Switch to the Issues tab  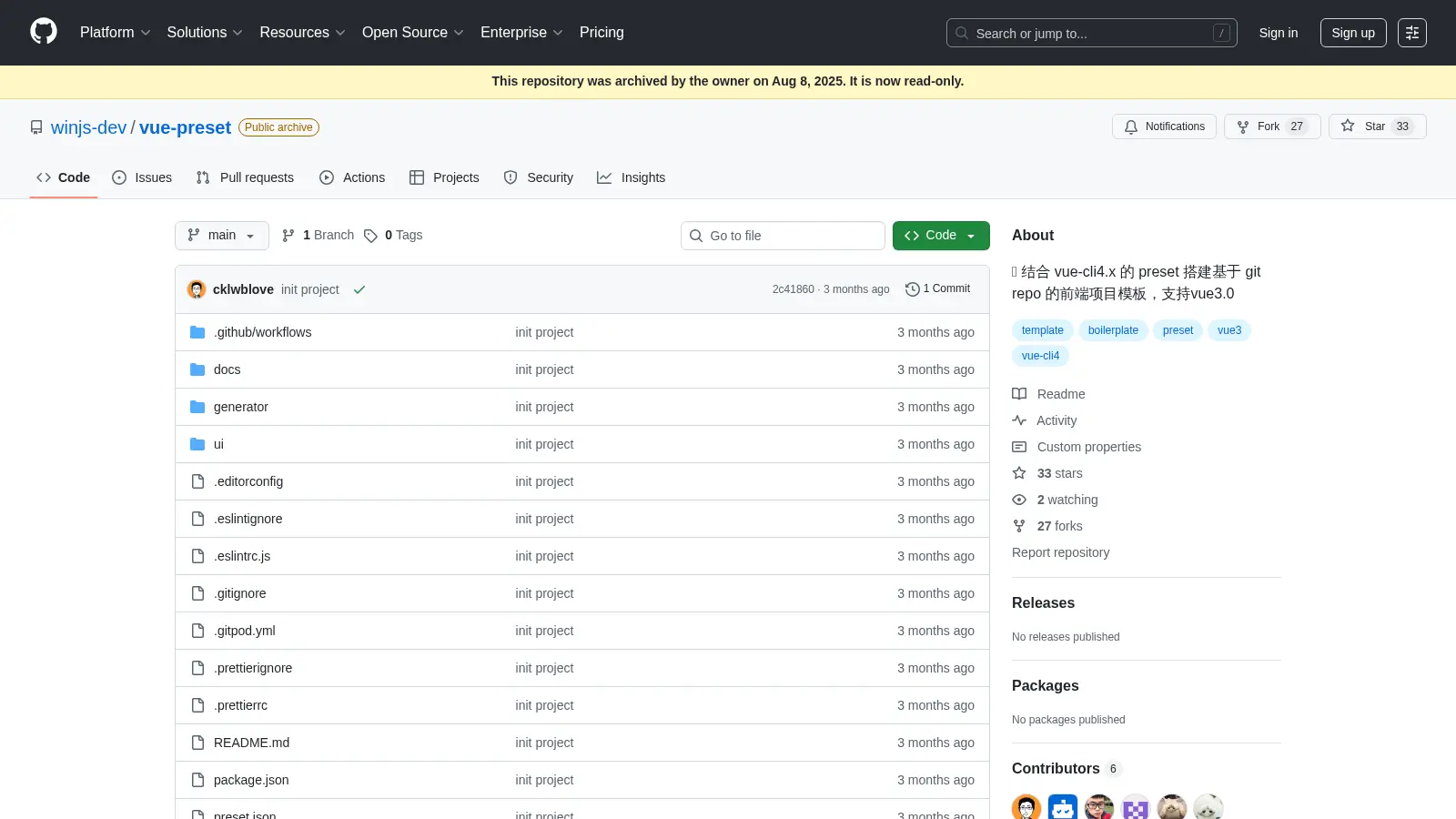[x=142, y=177]
